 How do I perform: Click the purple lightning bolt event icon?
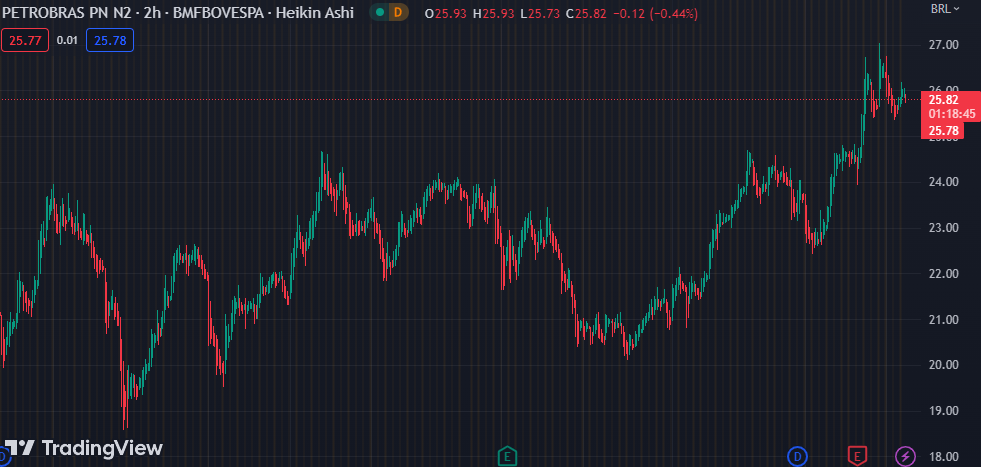[905, 456]
